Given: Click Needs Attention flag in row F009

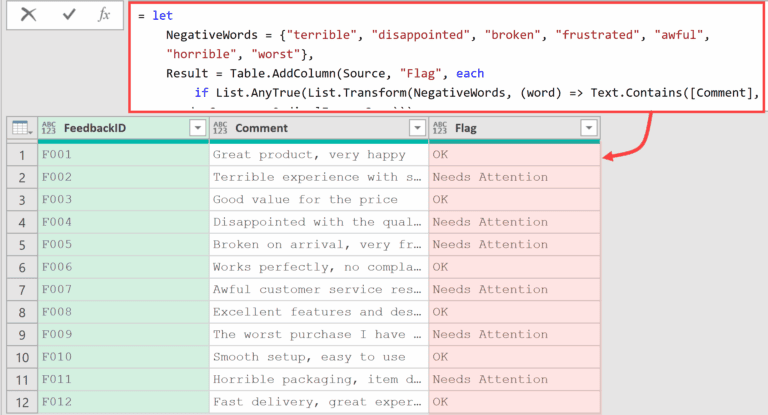Looking at the screenshot, I should [x=514, y=335].
